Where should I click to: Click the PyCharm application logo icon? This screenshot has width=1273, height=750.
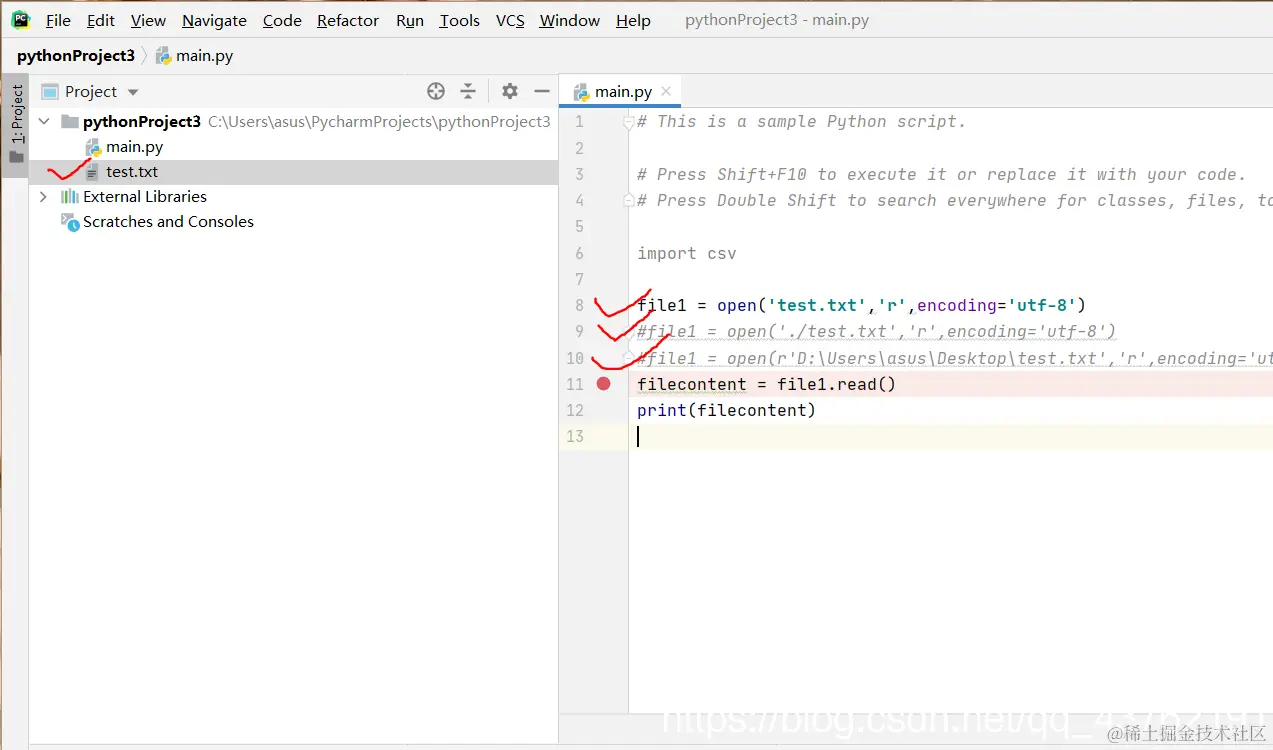point(21,20)
